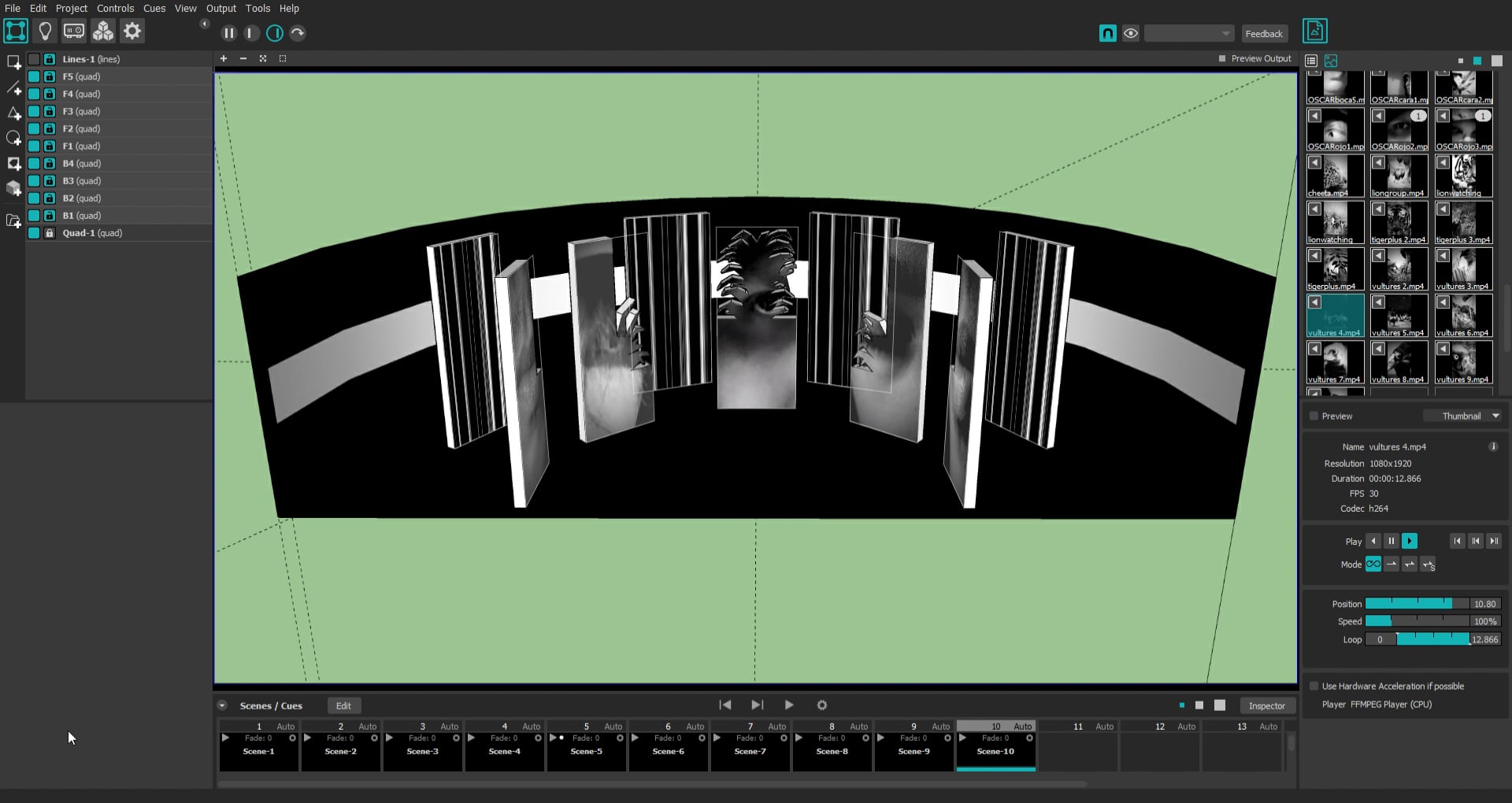Switch media library to list view
Viewport: 1512px width, 803px height.
1311,61
